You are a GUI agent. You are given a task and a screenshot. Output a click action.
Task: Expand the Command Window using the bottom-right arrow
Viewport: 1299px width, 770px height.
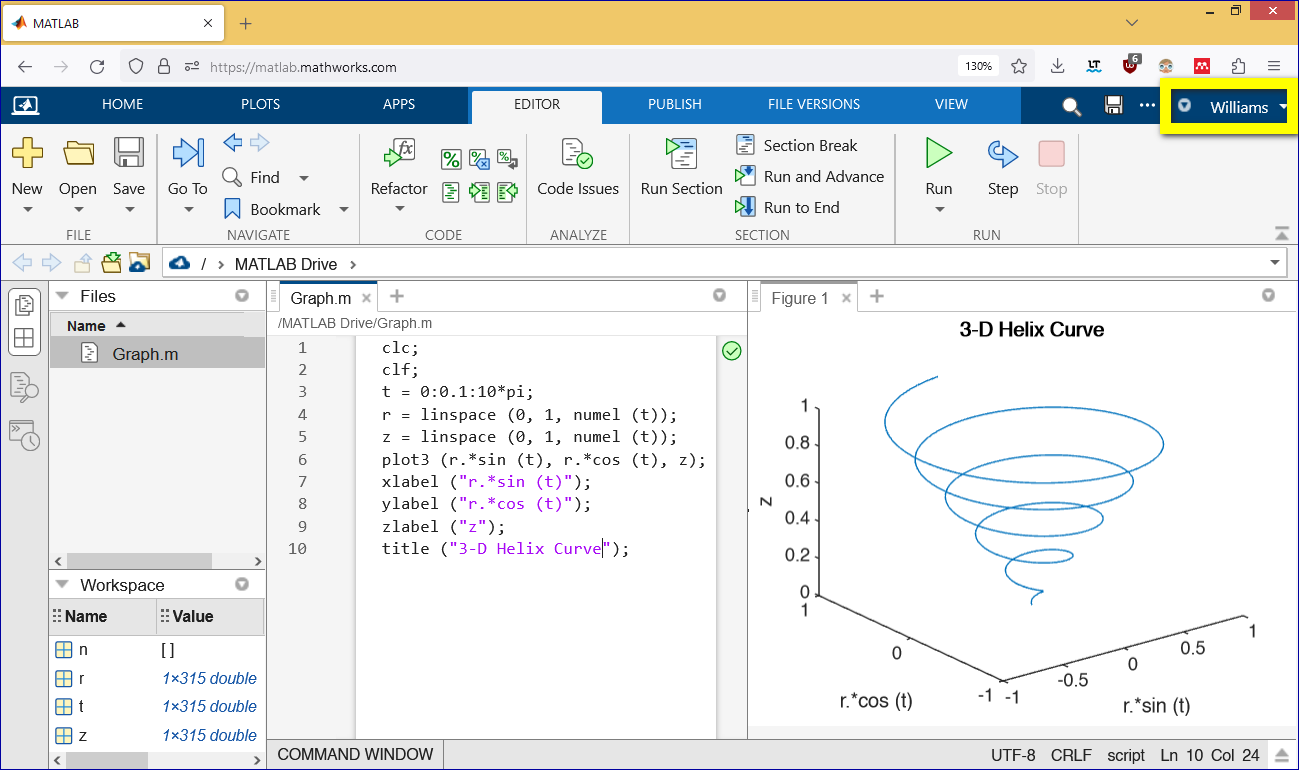pyautogui.click(x=1281, y=755)
